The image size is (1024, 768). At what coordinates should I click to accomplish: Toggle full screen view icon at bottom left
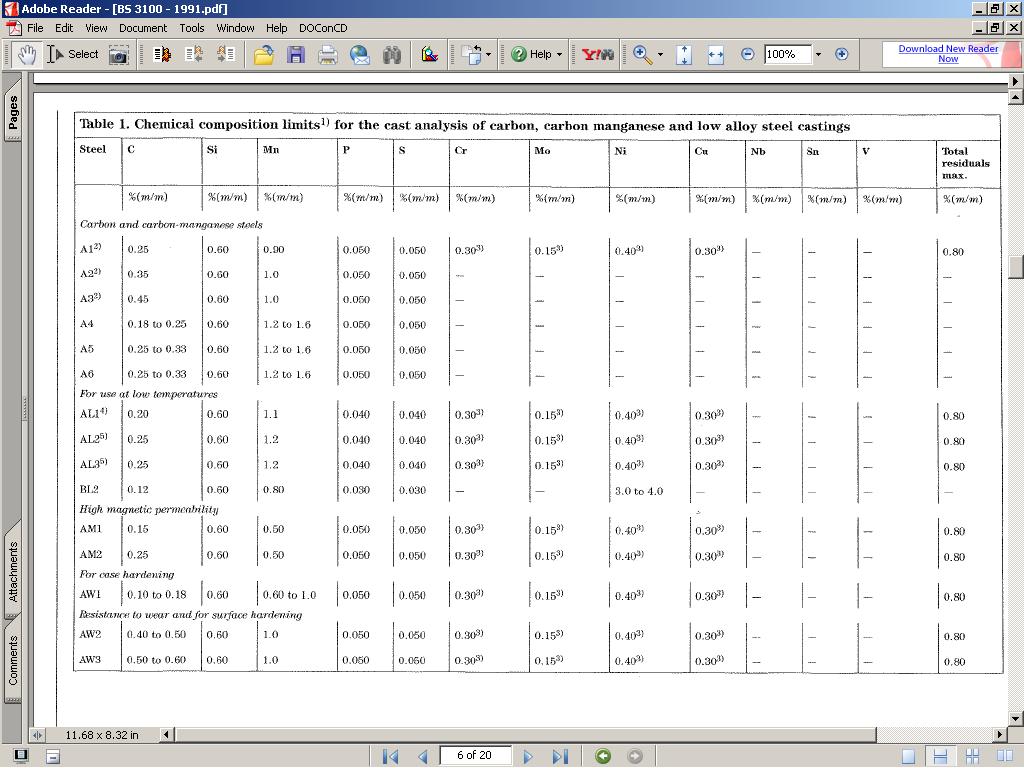(x=21, y=756)
